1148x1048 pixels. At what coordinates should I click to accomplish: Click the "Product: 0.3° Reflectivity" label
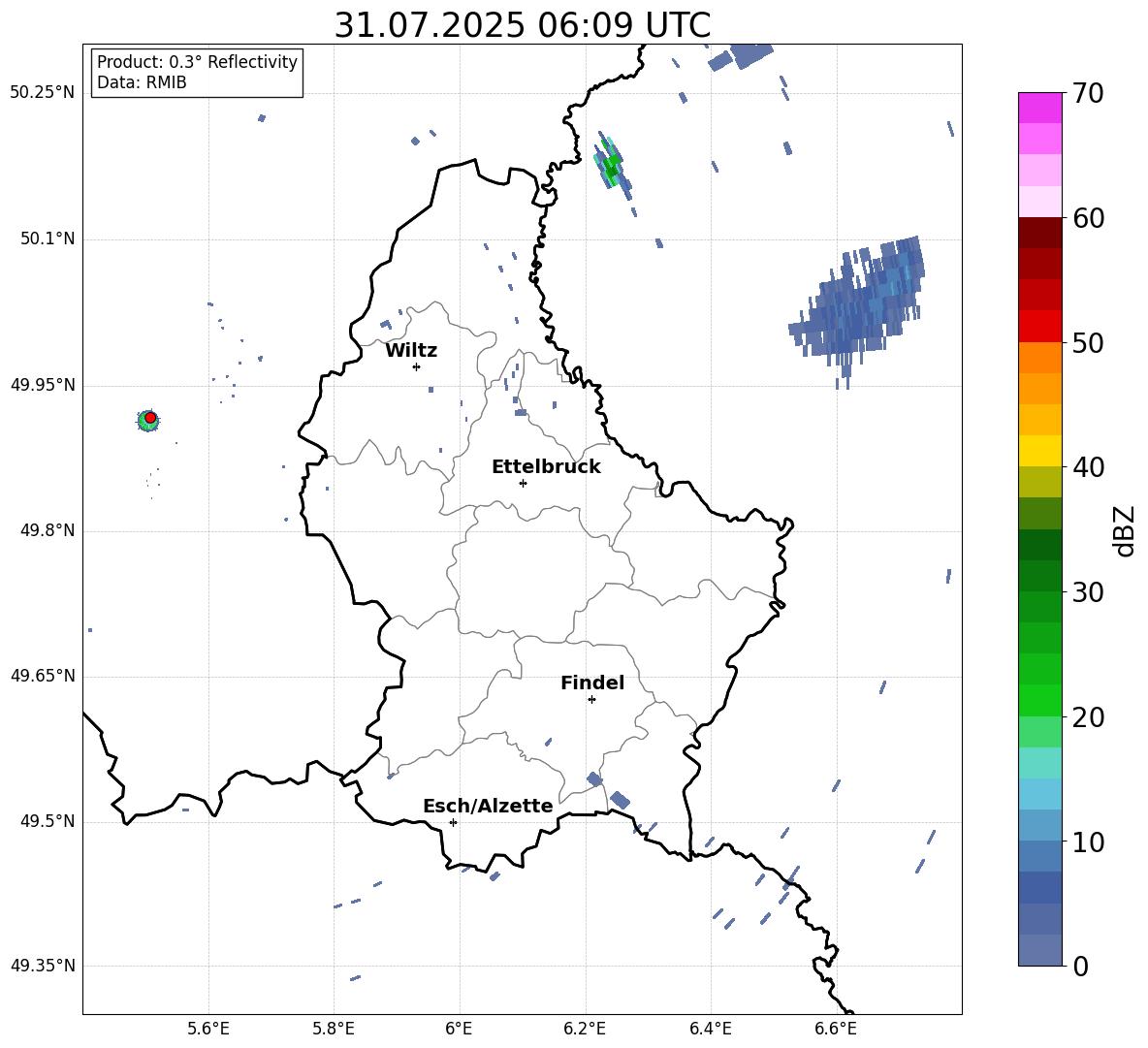click(x=197, y=61)
